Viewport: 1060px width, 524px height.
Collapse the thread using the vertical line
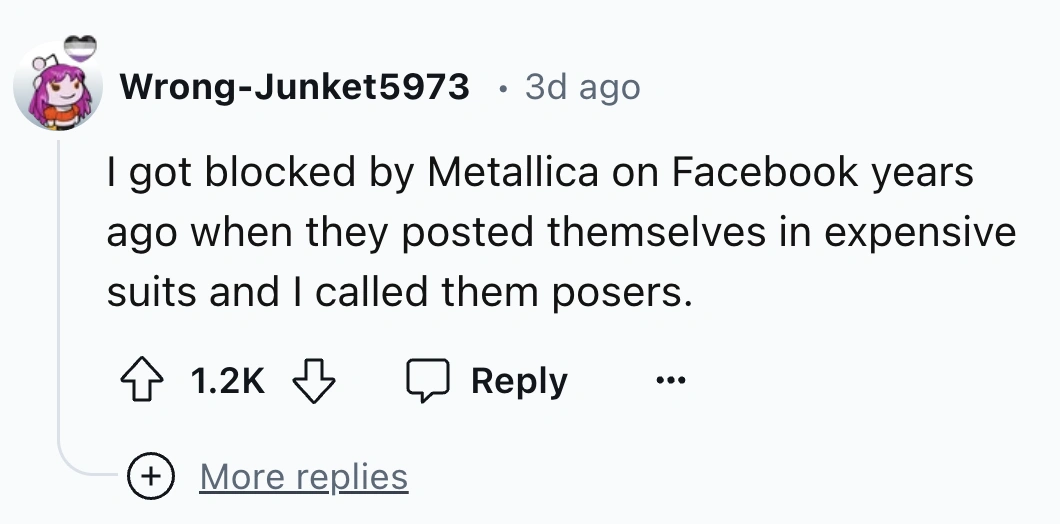60,300
